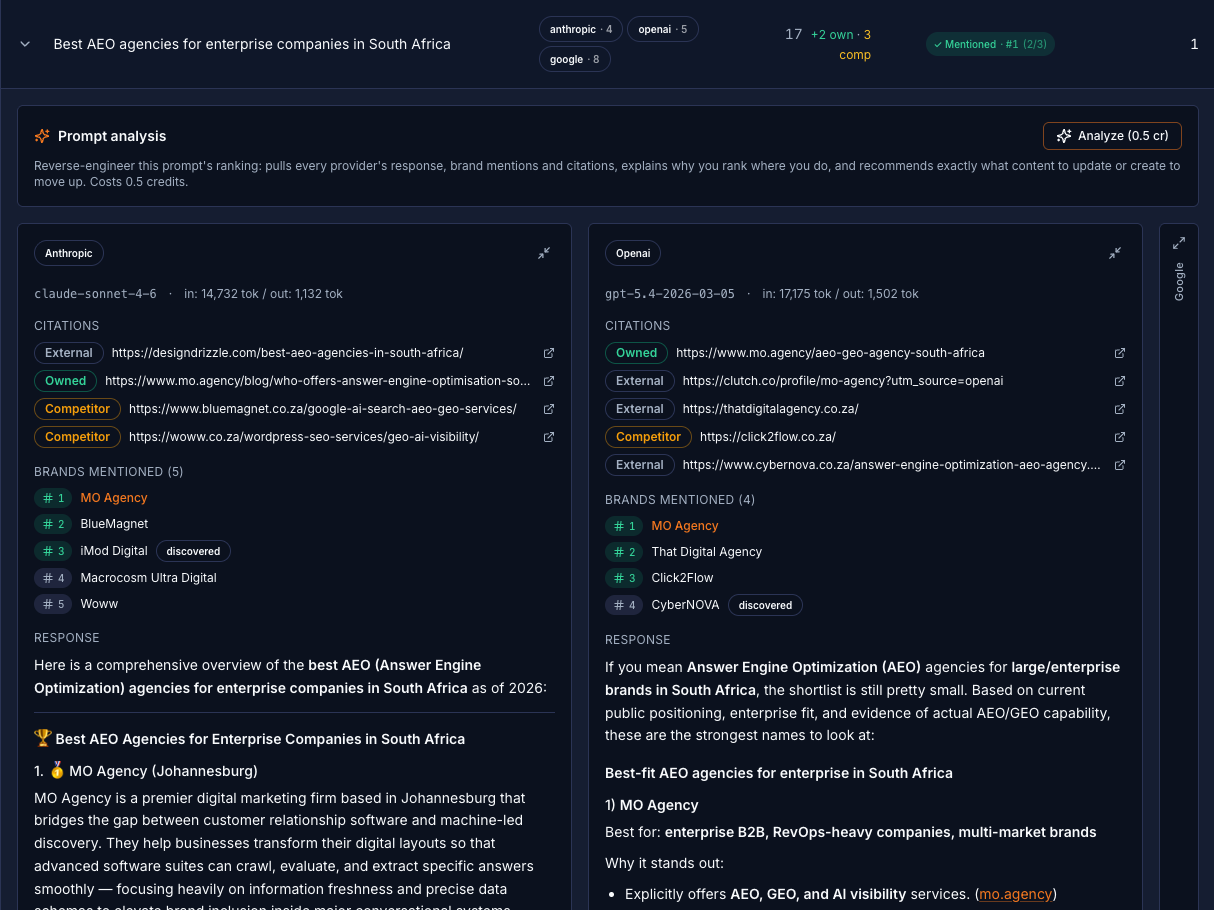Click the Openai provider tag

pyautogui.click(x=633, y=253)
